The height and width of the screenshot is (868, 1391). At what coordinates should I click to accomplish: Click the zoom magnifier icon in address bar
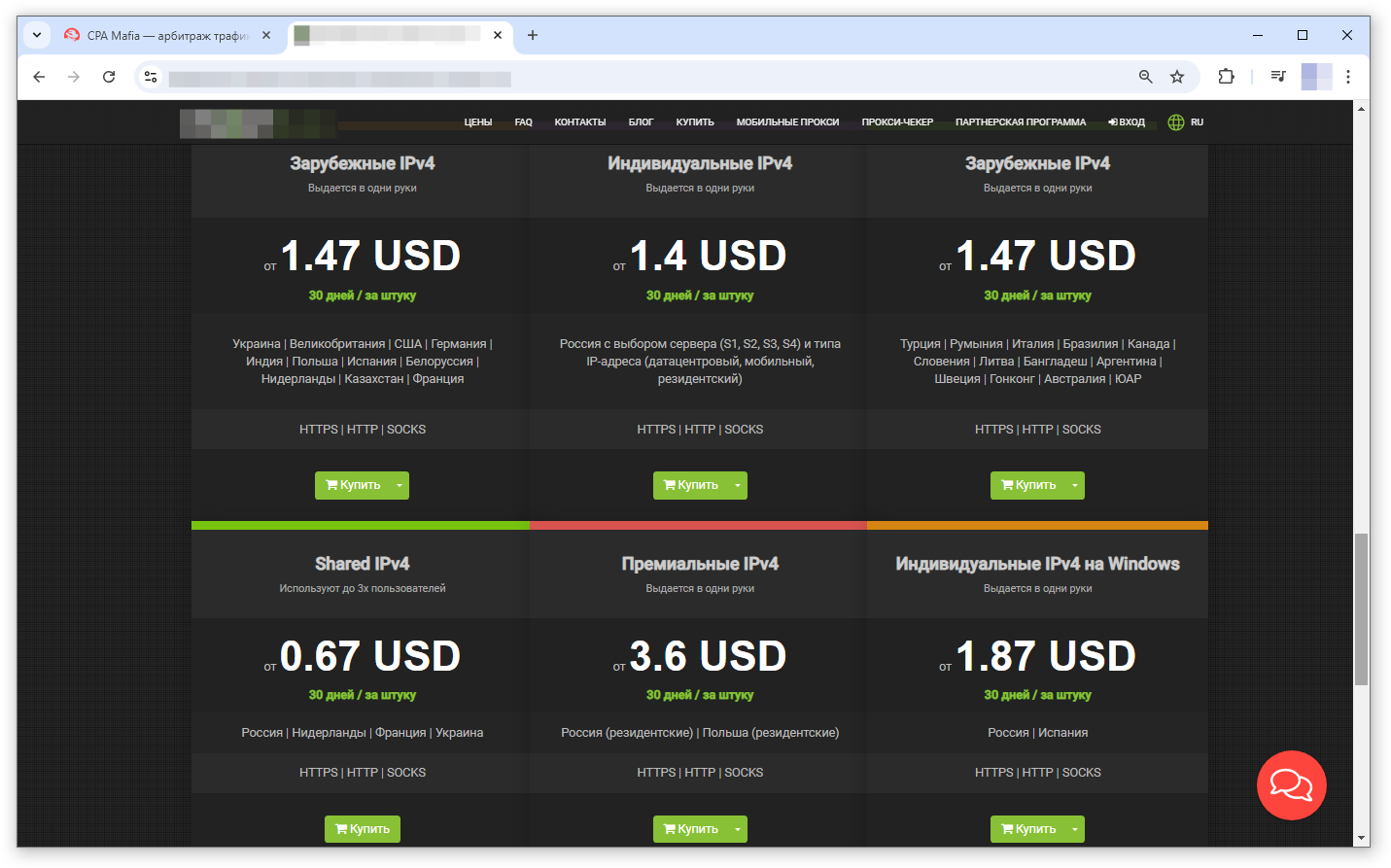(1146, 77)
